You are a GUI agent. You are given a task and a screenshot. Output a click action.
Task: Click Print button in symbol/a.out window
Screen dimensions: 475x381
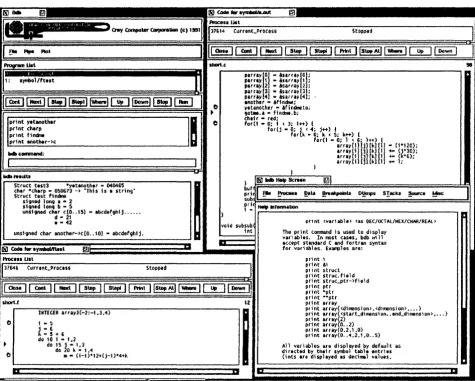coord(345,51)
